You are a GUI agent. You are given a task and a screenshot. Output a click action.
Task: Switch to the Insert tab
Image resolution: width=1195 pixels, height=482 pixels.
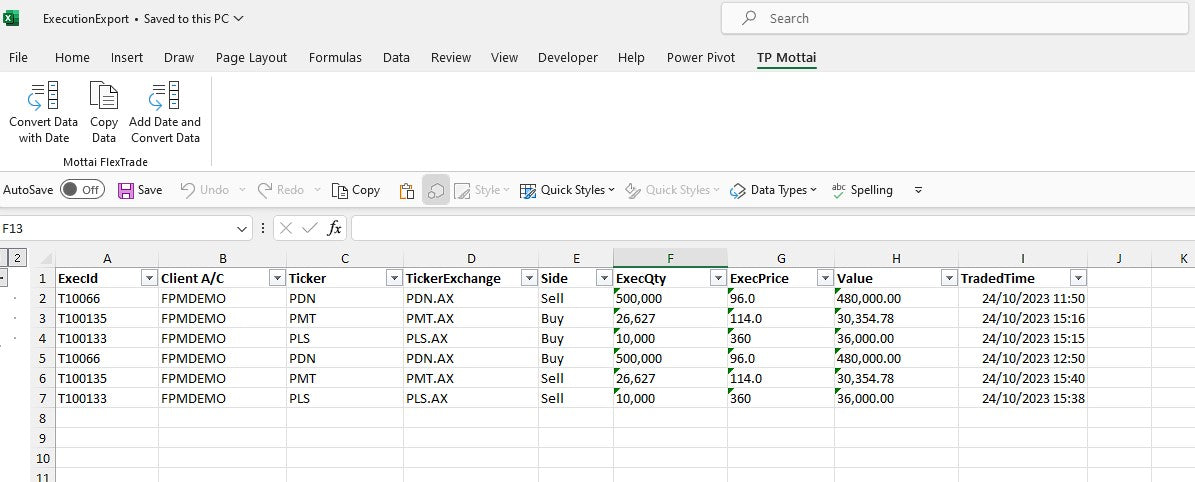pyautogui.click(x=127, y=57)
